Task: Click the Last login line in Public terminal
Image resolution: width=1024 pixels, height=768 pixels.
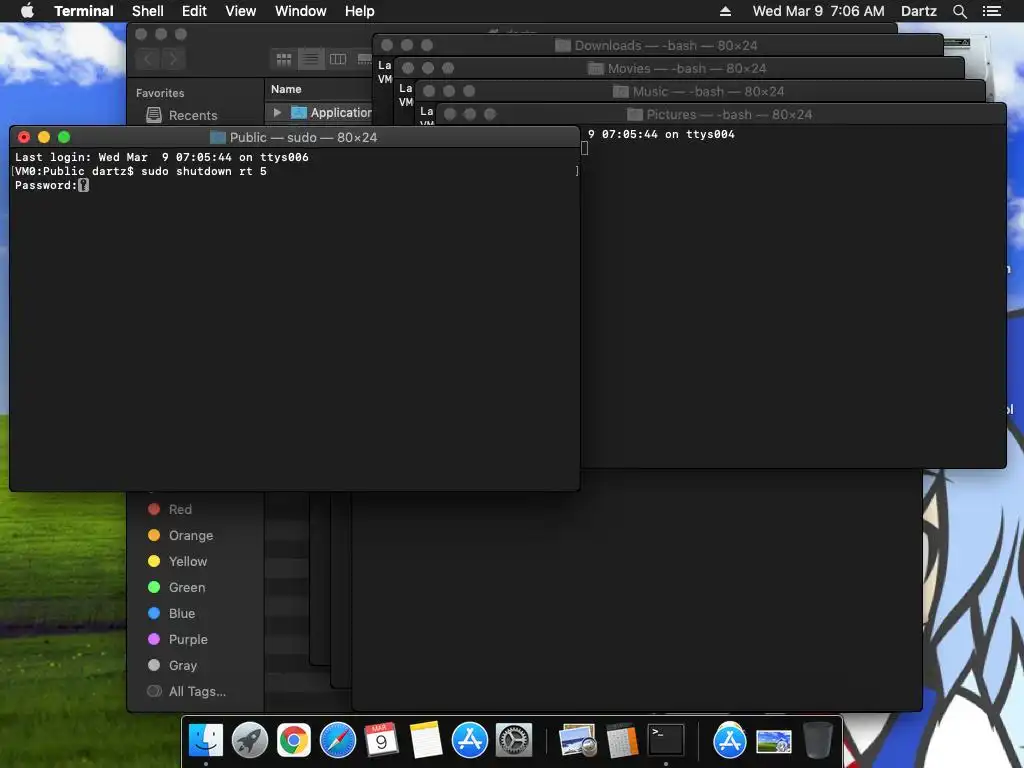Action: click(x=161, y=157)
